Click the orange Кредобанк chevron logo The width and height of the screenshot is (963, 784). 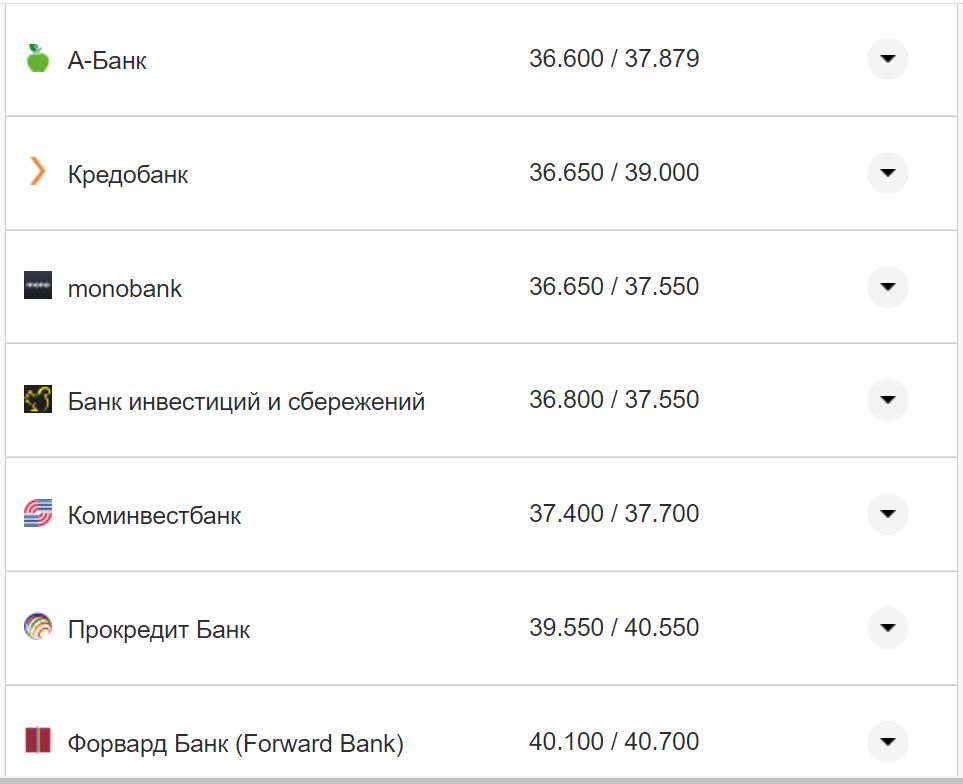[38, 172]
